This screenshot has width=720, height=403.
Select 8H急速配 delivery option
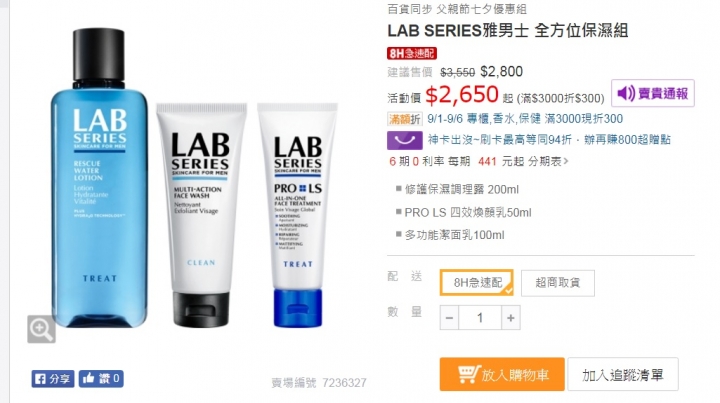(x=477, y=283)
